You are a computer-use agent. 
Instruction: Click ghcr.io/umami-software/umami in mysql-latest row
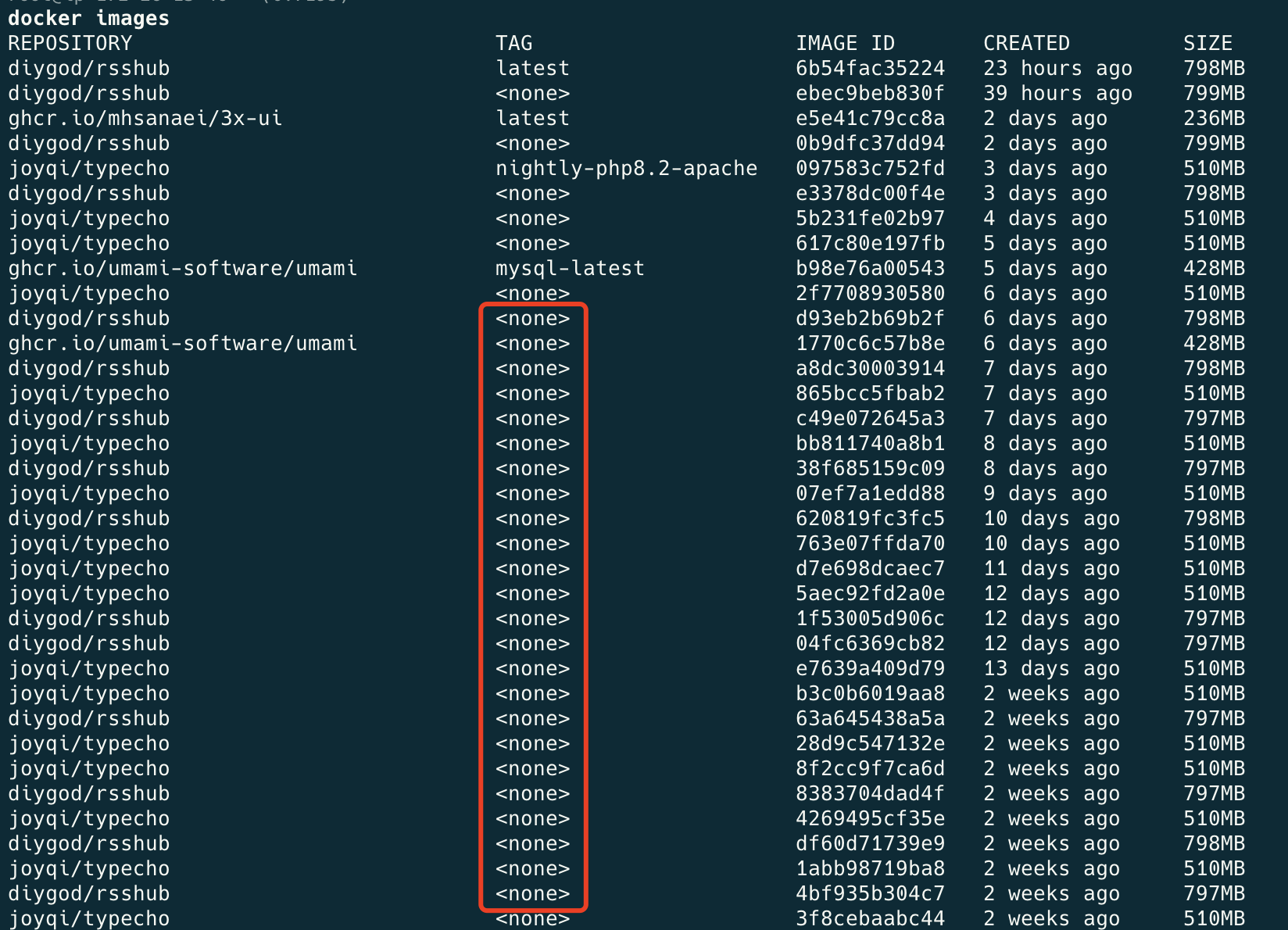[183, 268]
